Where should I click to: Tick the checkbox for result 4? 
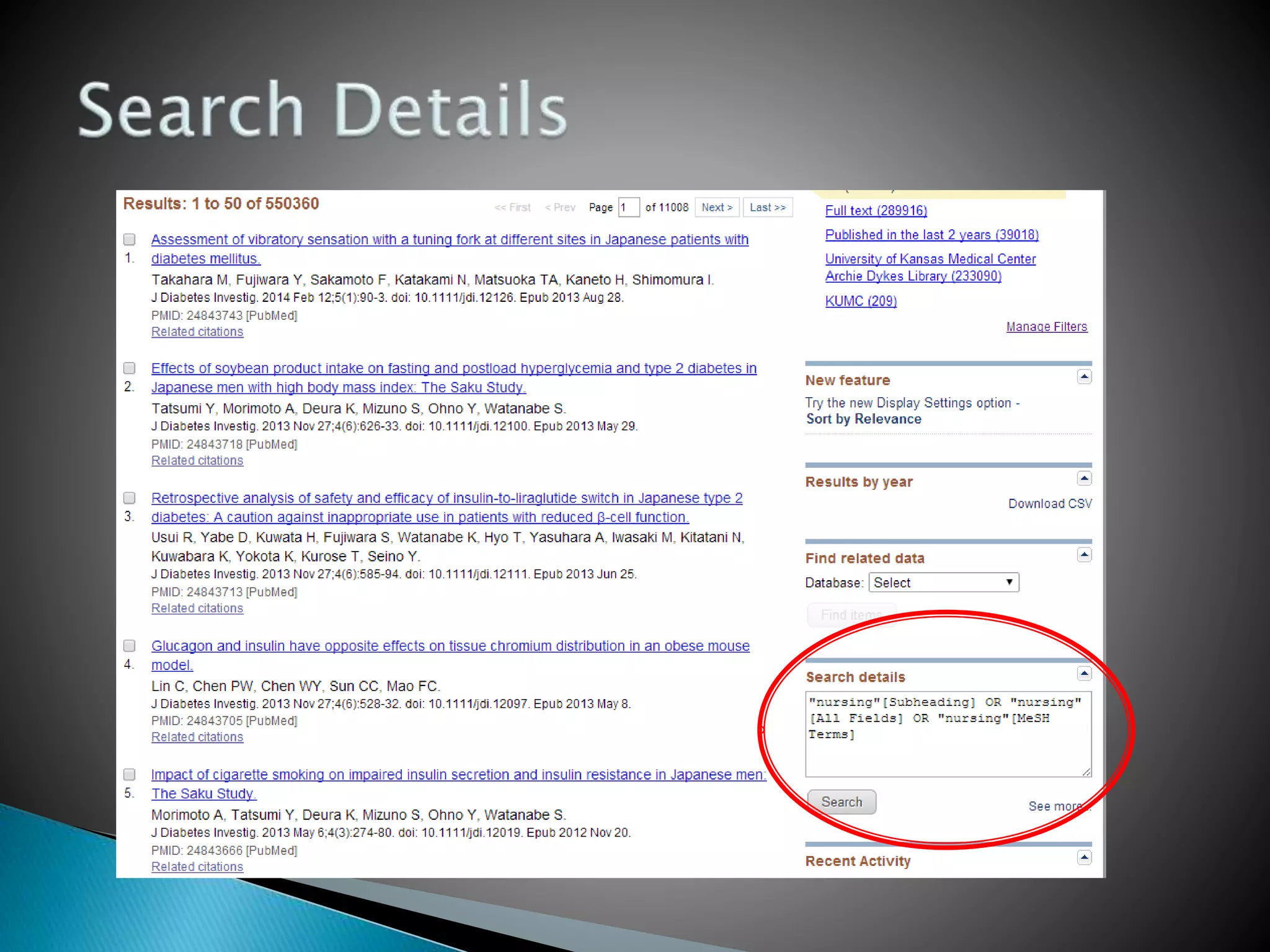(130, 646)
